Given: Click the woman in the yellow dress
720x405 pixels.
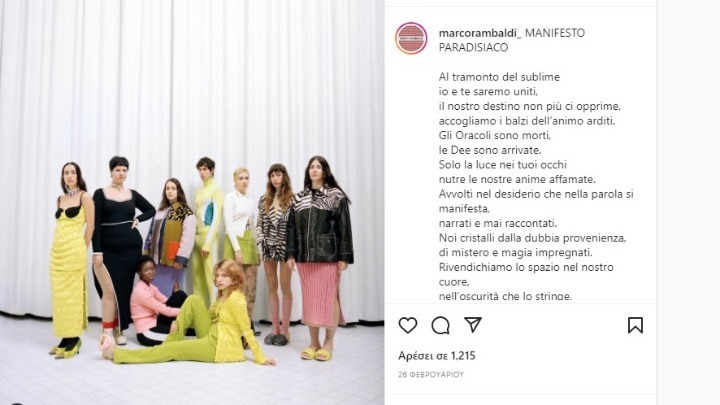Looking at the screenshot, I should [70, 259].
